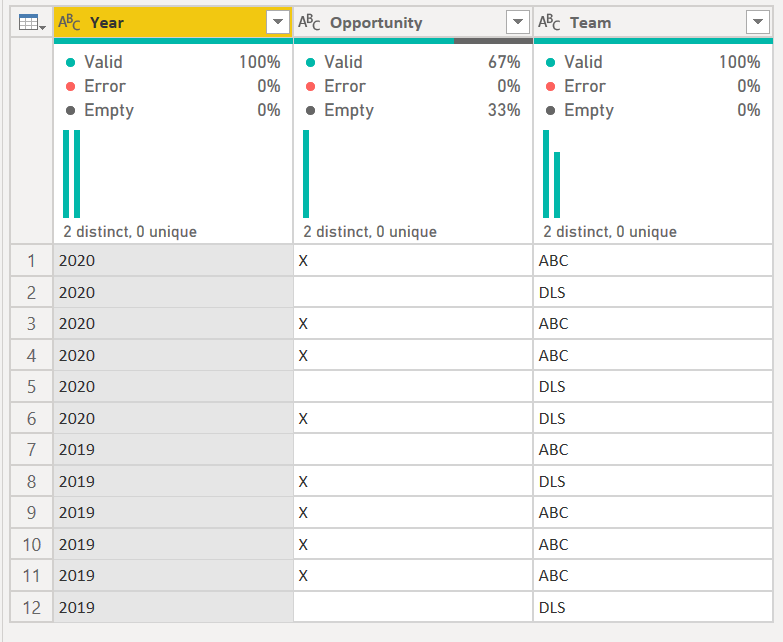Viewport: 783px width, 642px height.
Task: Click the DLS Team cell in row 2
Action: coord(653,292)
